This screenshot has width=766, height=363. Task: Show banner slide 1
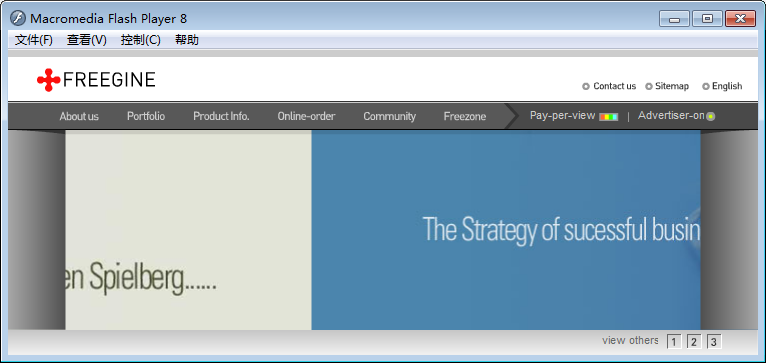(x=674, y=342)
